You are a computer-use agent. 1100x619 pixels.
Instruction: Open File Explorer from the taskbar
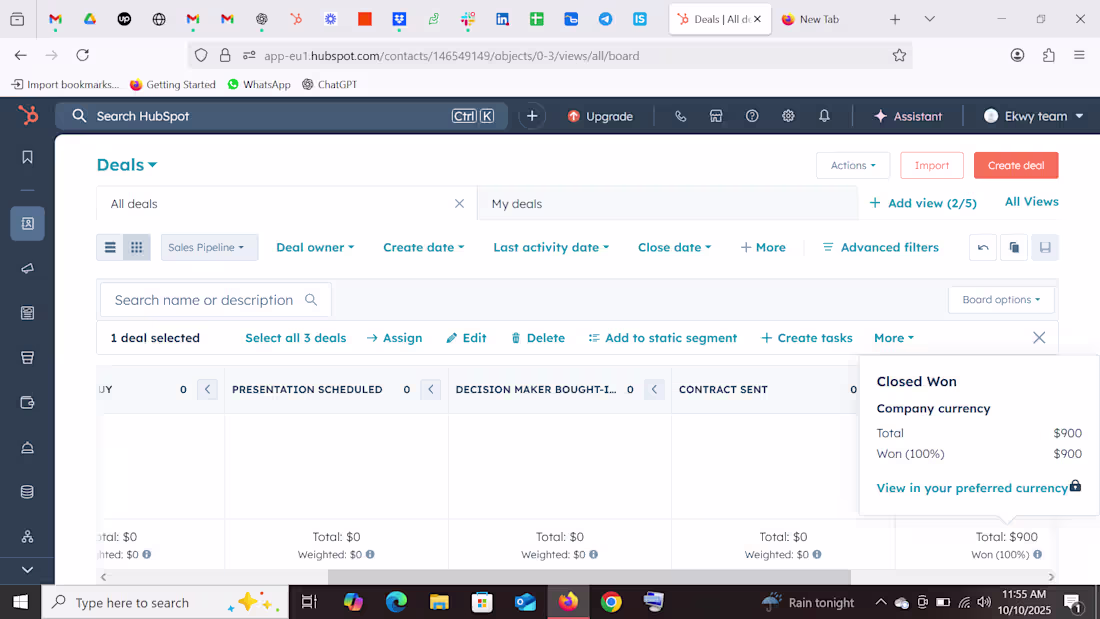pos(439,602)
